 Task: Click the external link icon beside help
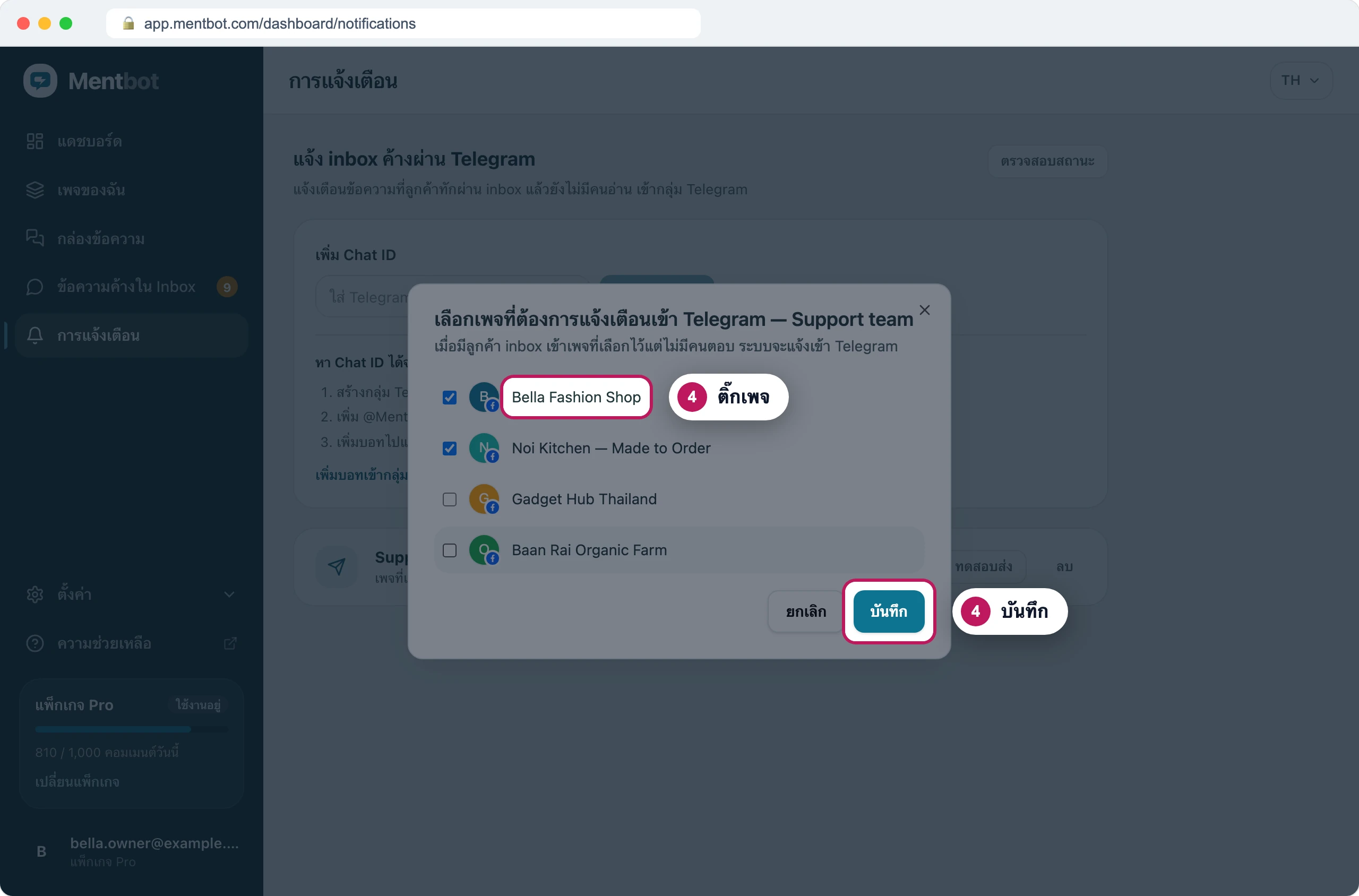[230, 643]
